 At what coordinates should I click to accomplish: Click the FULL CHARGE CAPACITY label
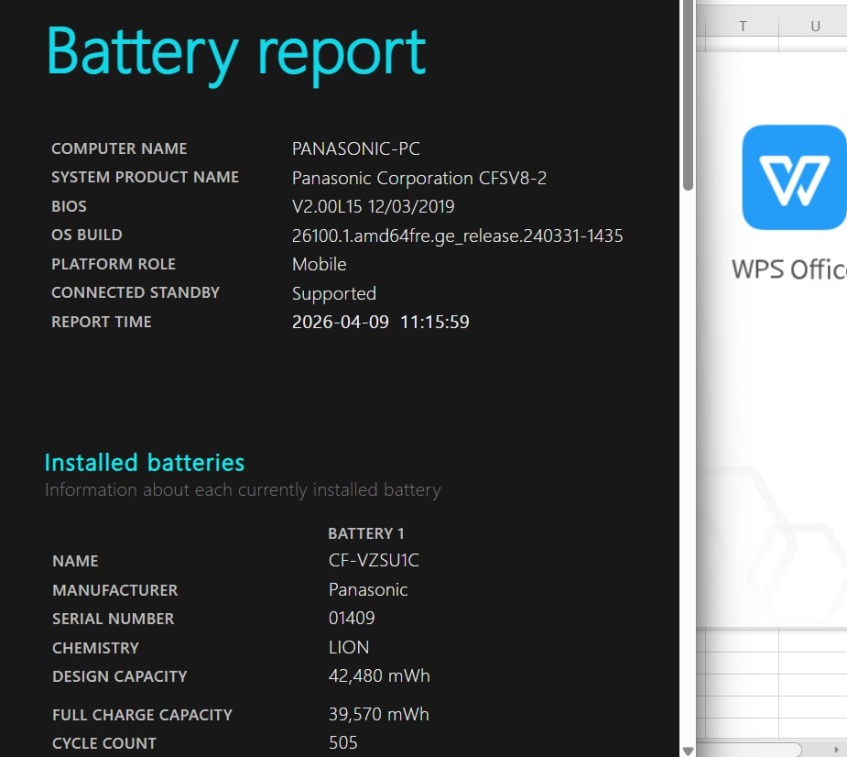click(142, 715)
